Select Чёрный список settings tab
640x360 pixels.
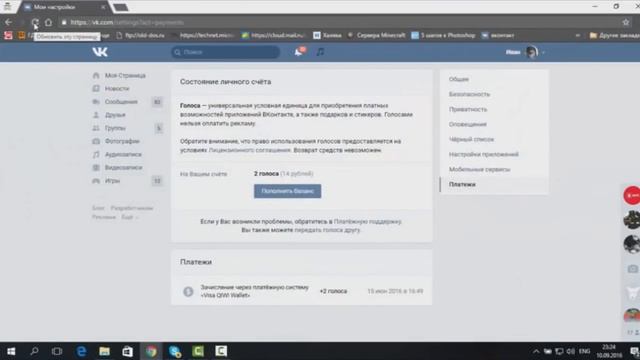point(471,139)
